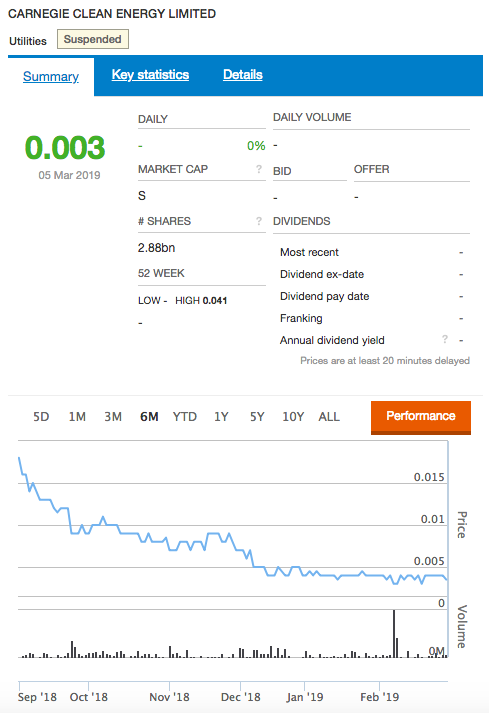Click Market Cap help question mark
The height and width of the screenshot is (713, 489).
tap(259, 169)
